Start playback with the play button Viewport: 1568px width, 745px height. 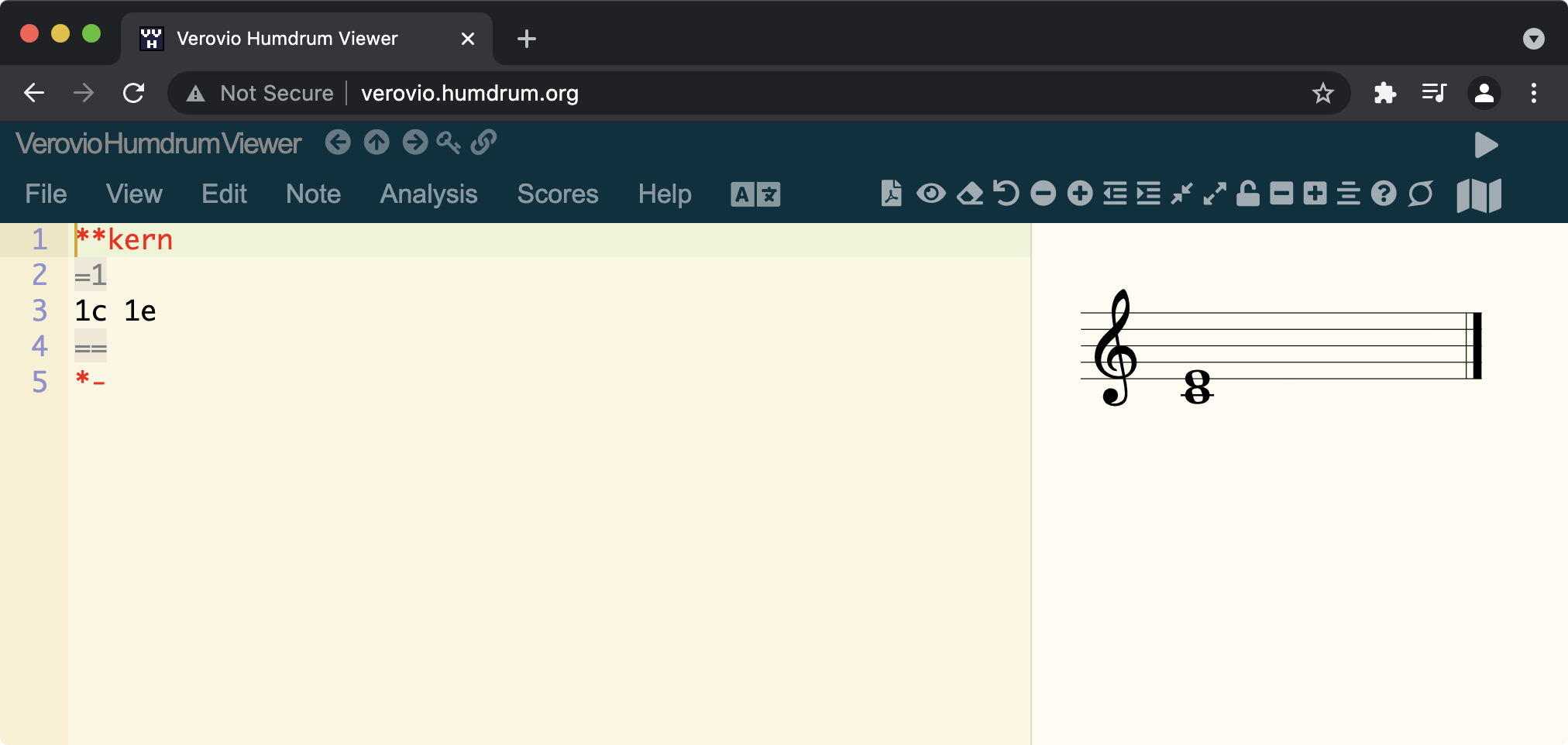1485,144
